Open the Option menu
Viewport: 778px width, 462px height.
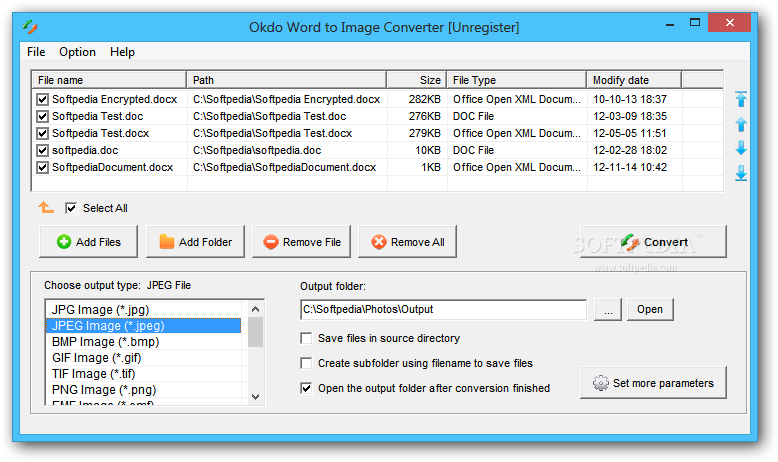[77, 52]
